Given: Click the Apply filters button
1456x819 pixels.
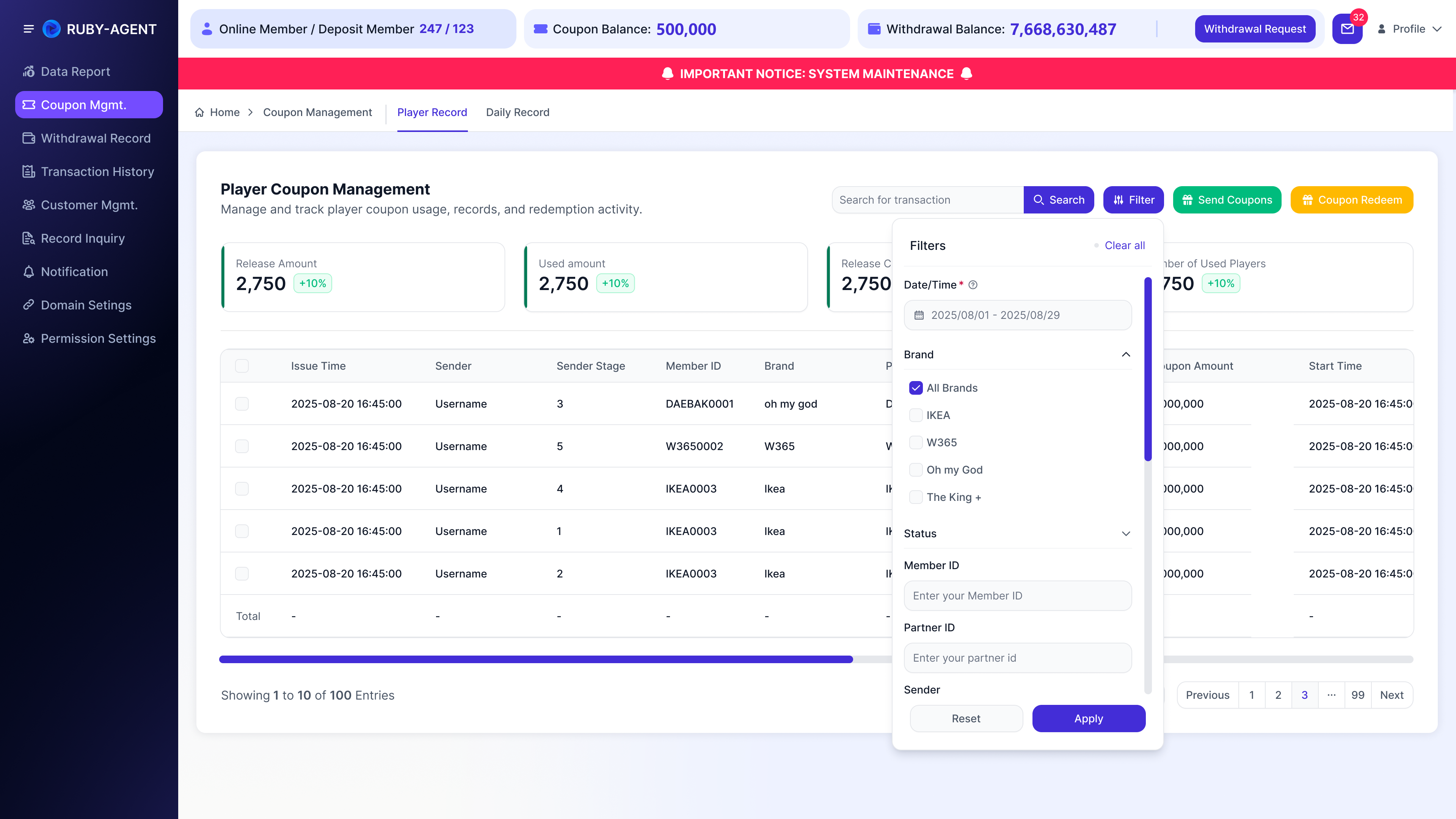Looking at the screenshot, I should (x=1088, y=719).
